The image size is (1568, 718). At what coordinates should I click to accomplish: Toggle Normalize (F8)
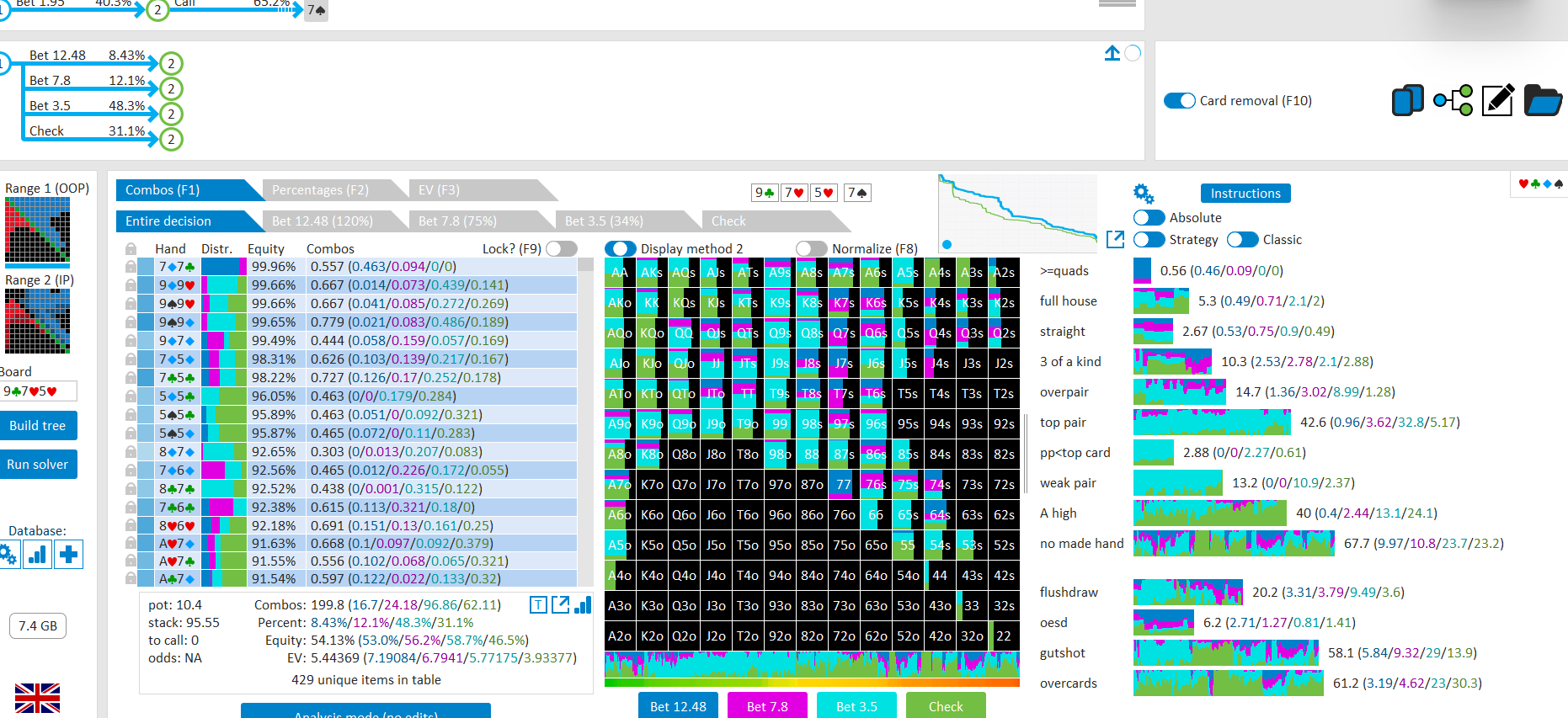click(812, 248)
